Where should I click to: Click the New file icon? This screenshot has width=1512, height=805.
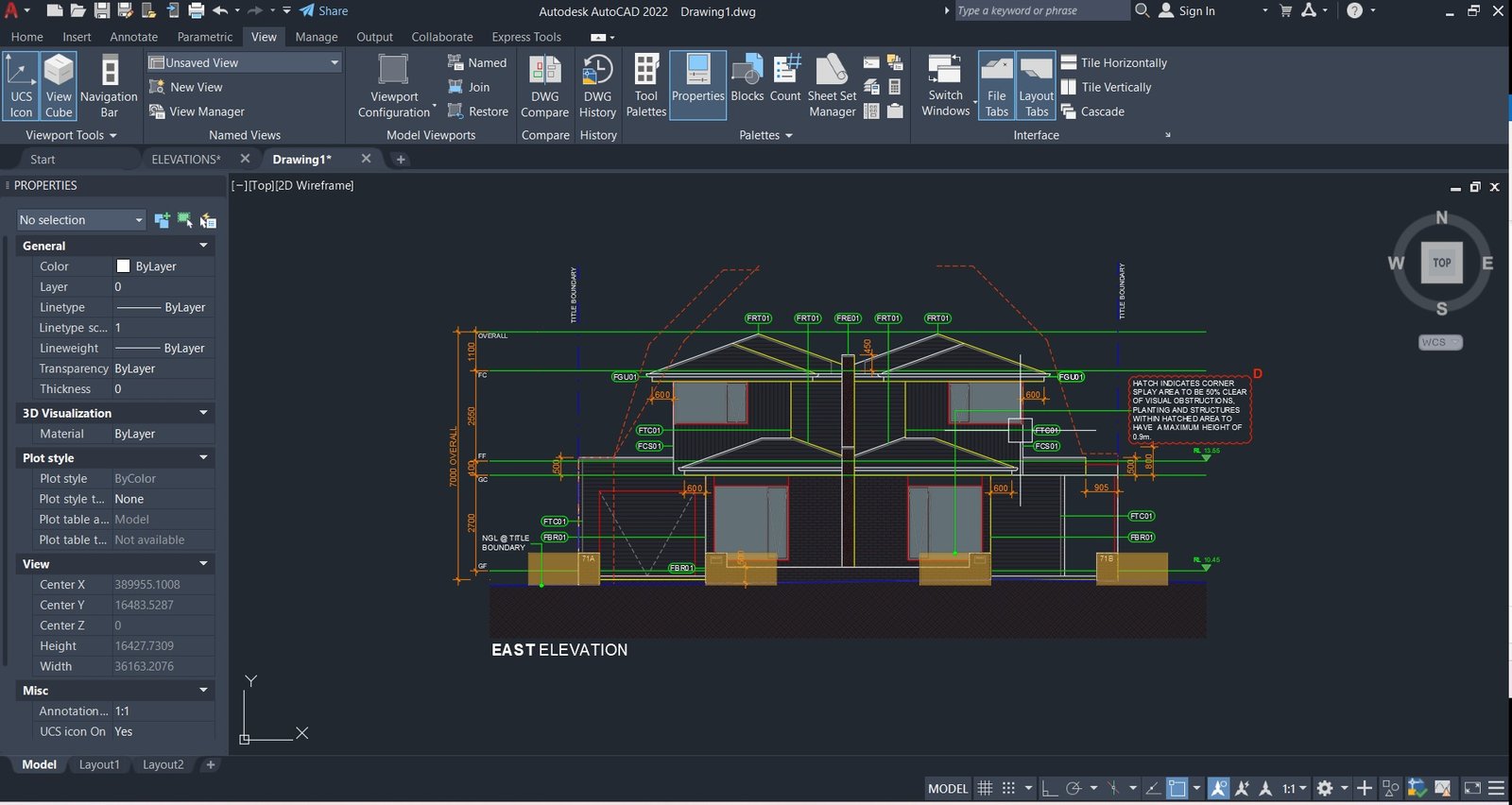(55, 10)
